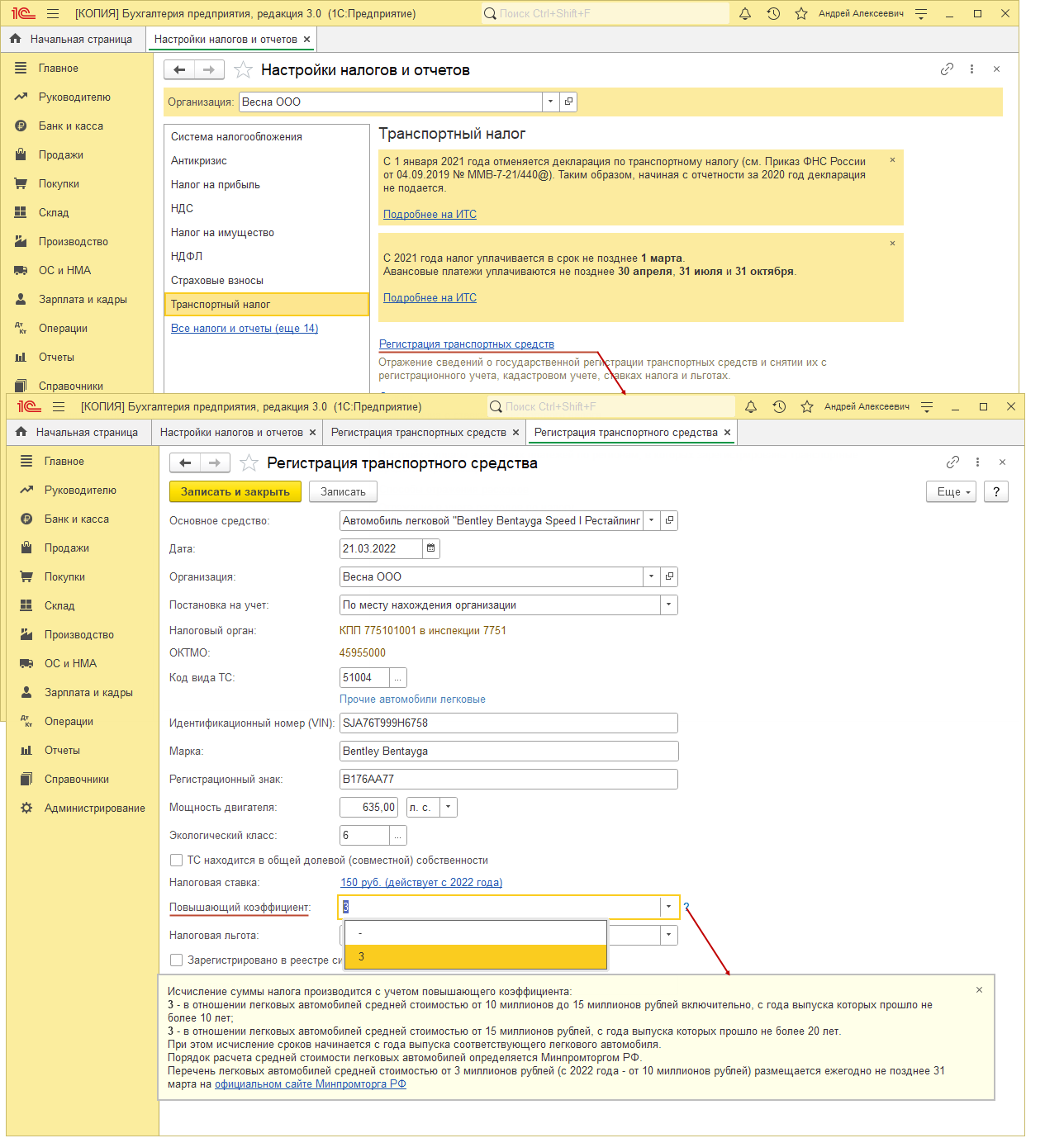Toggle ТС находится в общей долевой собственности checkbox
The width and height of the screenshot is (1064, 1138).
176,860
